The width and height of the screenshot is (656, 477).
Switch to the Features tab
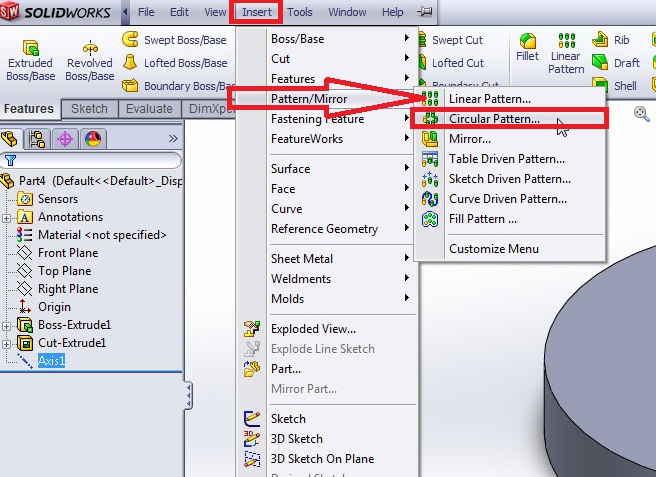coord(29,109)
